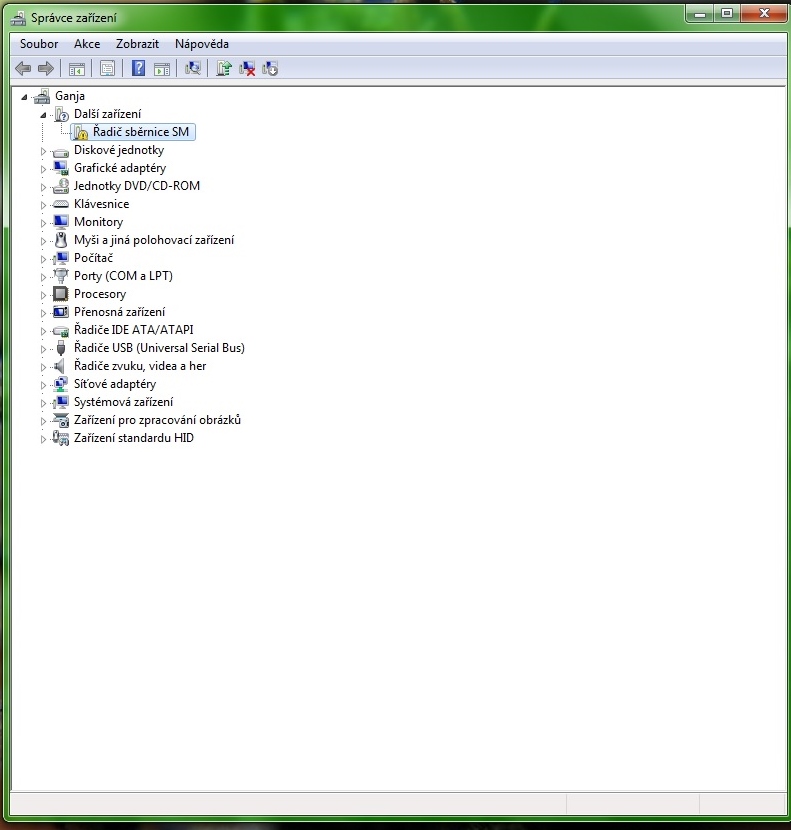
Task: Expand the Grafické adaptéry category
Action: pos(43,169)
